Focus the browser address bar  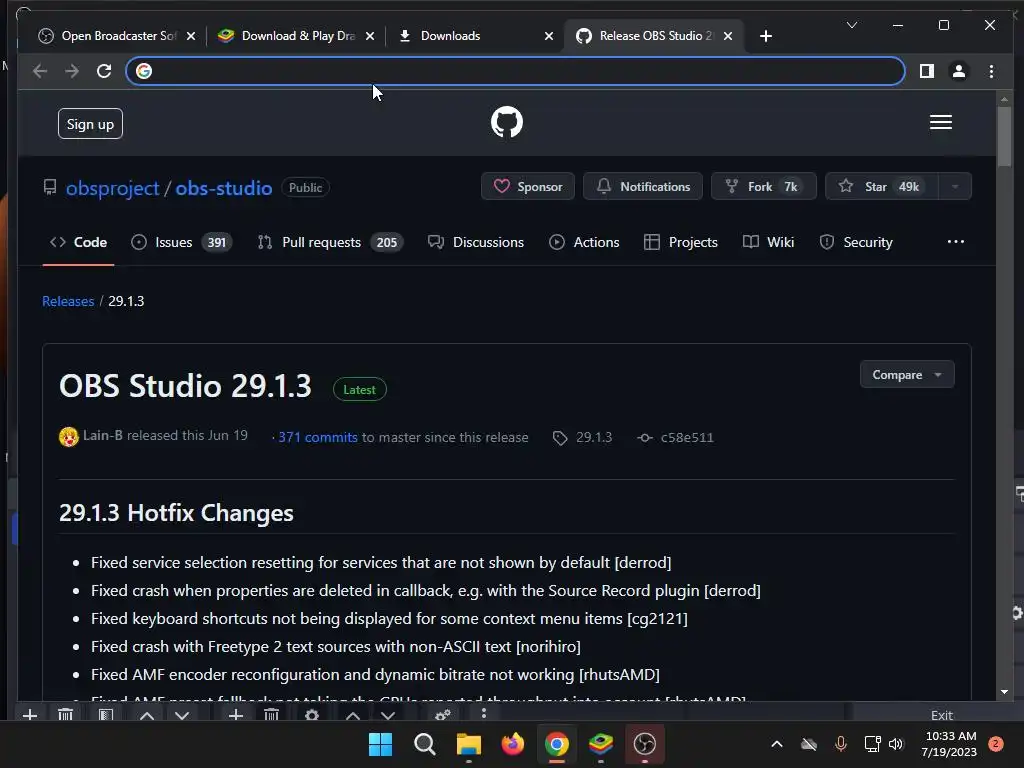tap(515, 71)
